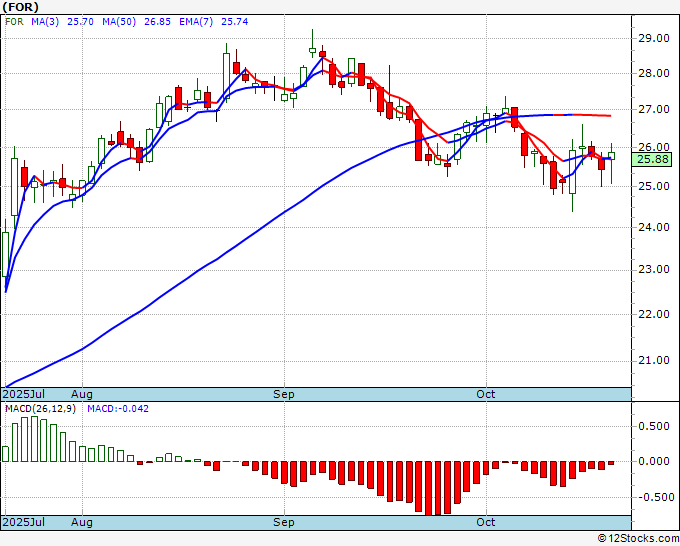Open the 12Stocks.com copyright link
Screen dimensions: 680x546
click(x=638, y=539)
